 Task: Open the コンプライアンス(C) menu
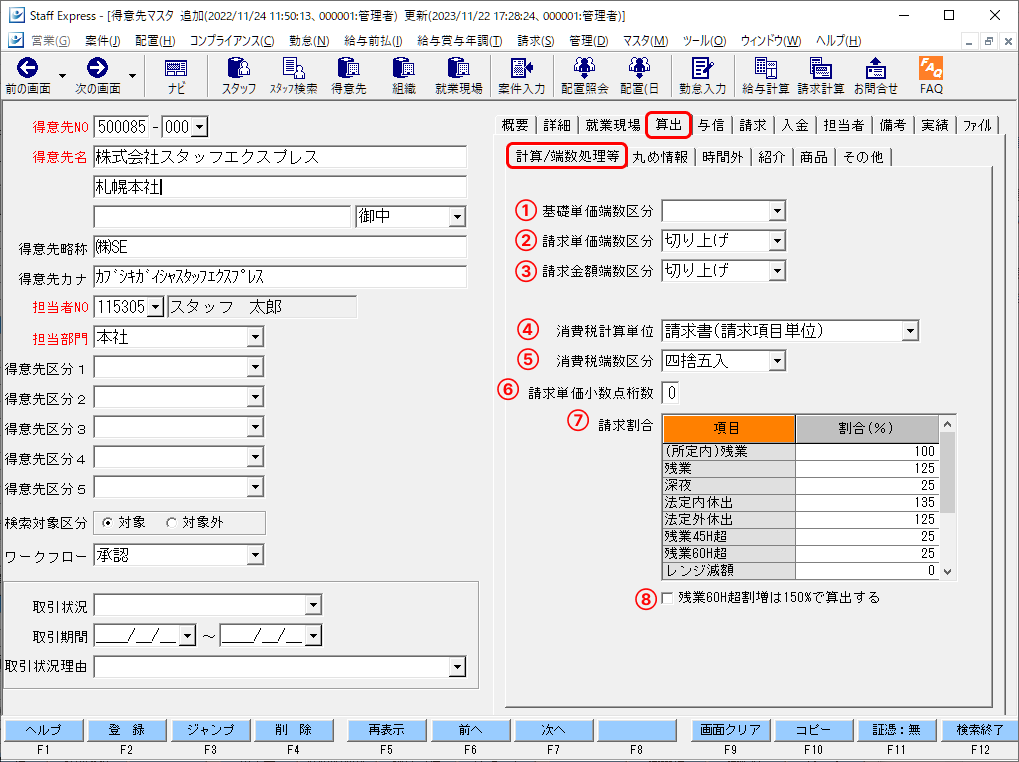[231, 40]
